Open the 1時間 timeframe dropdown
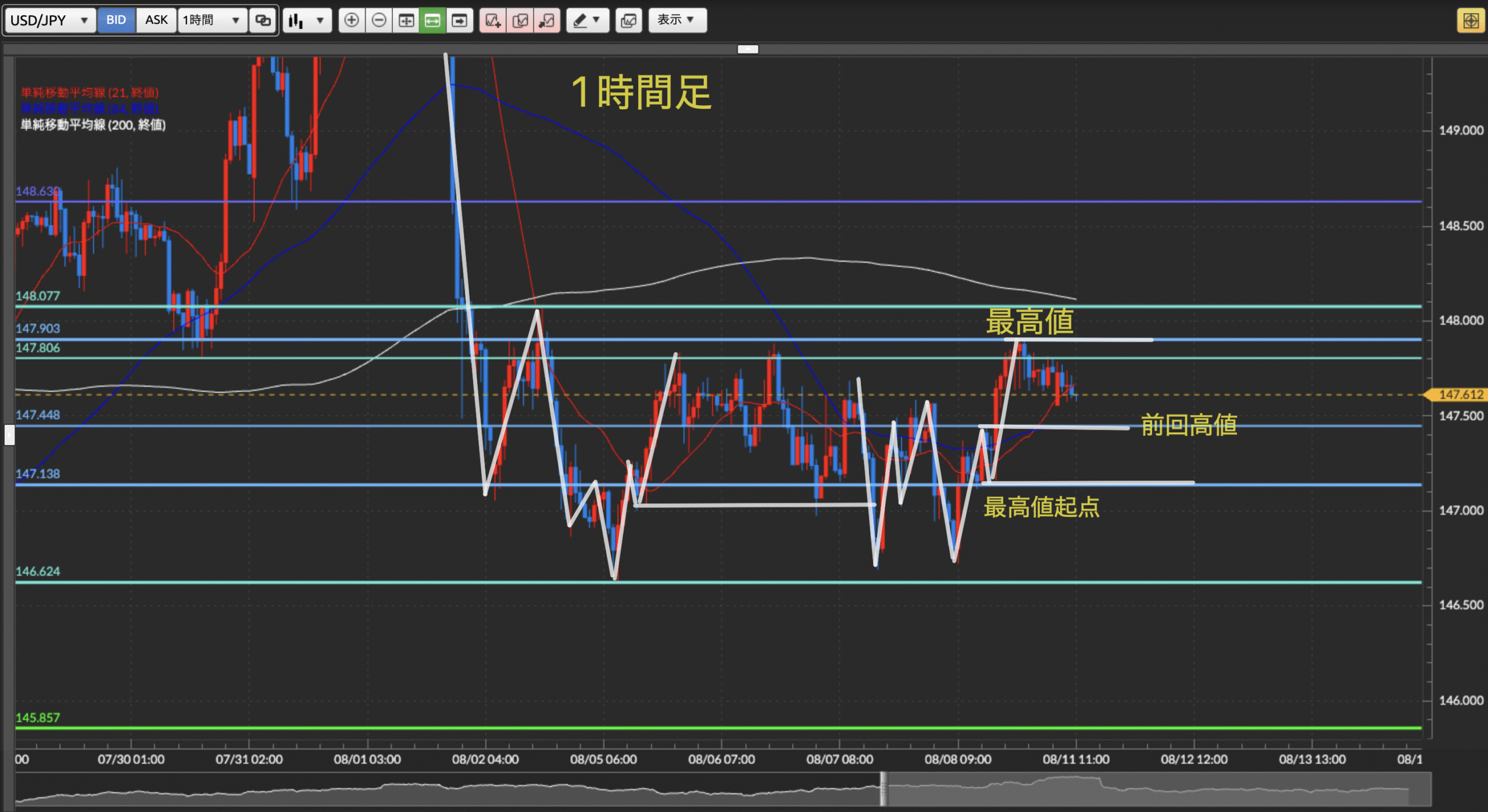 (x=212, y=20)
